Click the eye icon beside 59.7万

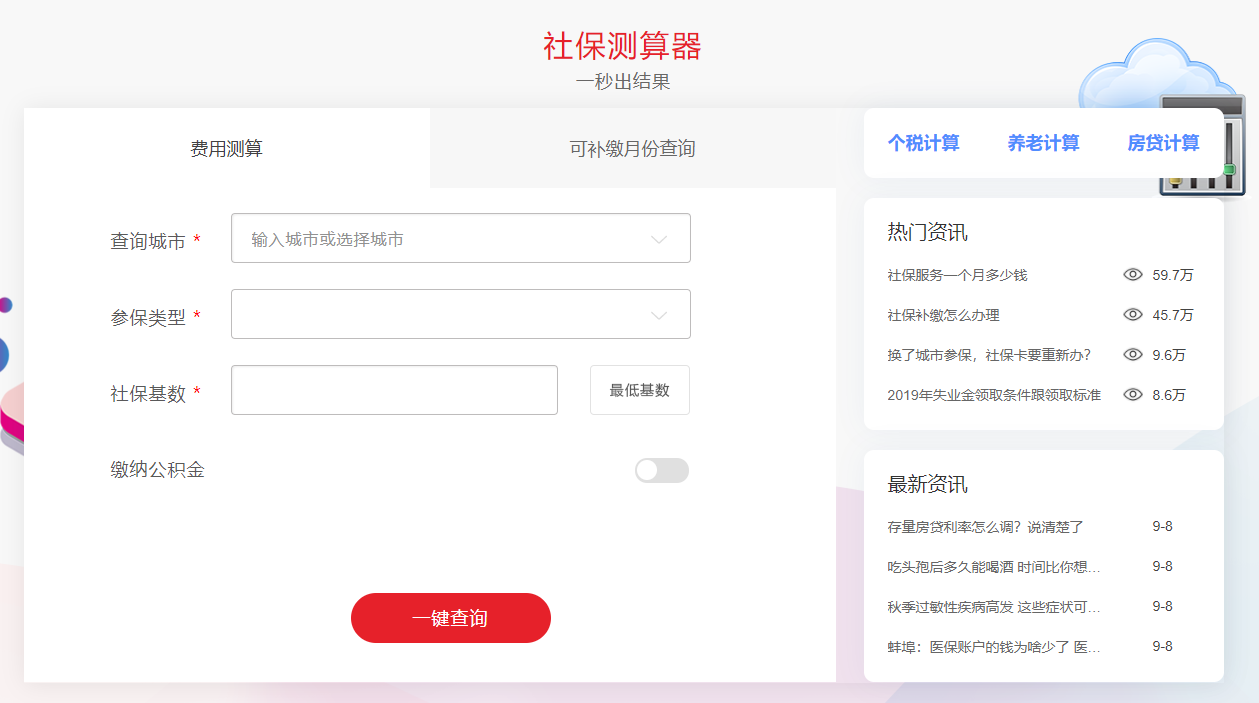point(1132,275)
